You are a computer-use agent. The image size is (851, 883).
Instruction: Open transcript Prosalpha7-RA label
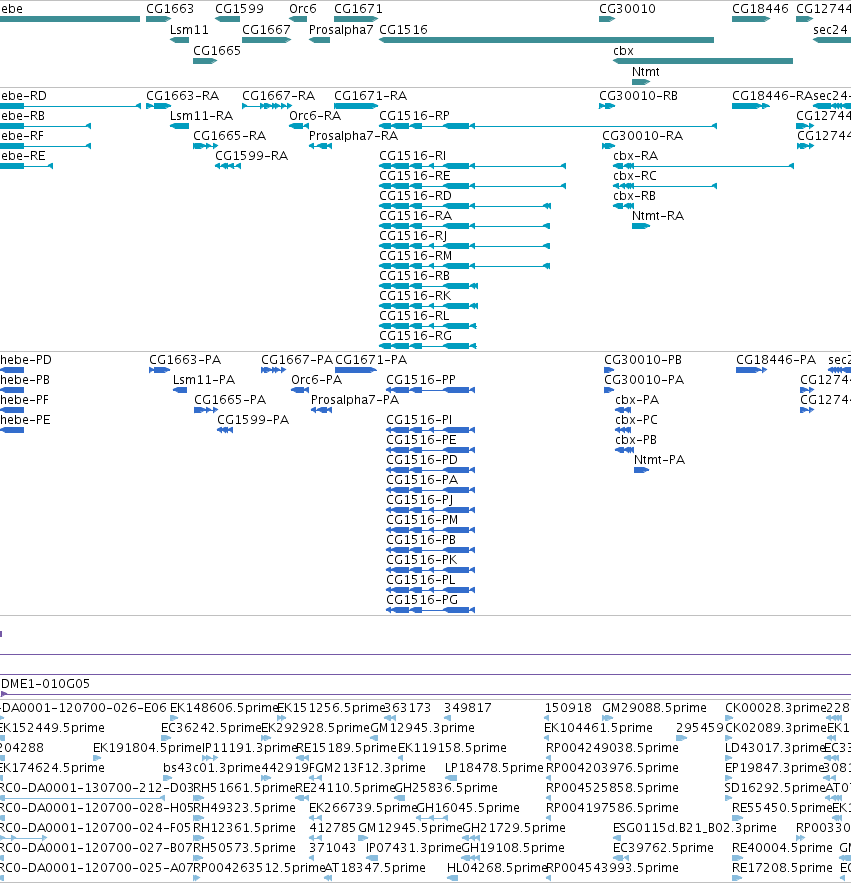tap(354, 136)
